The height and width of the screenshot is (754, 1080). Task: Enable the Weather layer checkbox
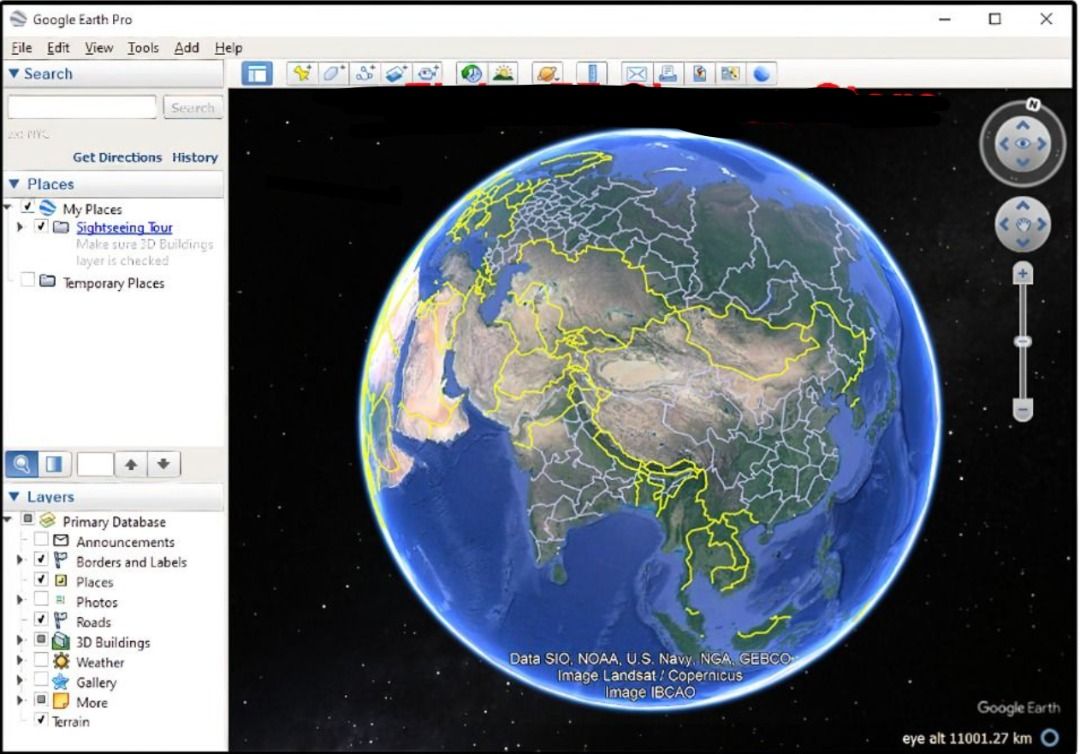(x=41, y=660)
